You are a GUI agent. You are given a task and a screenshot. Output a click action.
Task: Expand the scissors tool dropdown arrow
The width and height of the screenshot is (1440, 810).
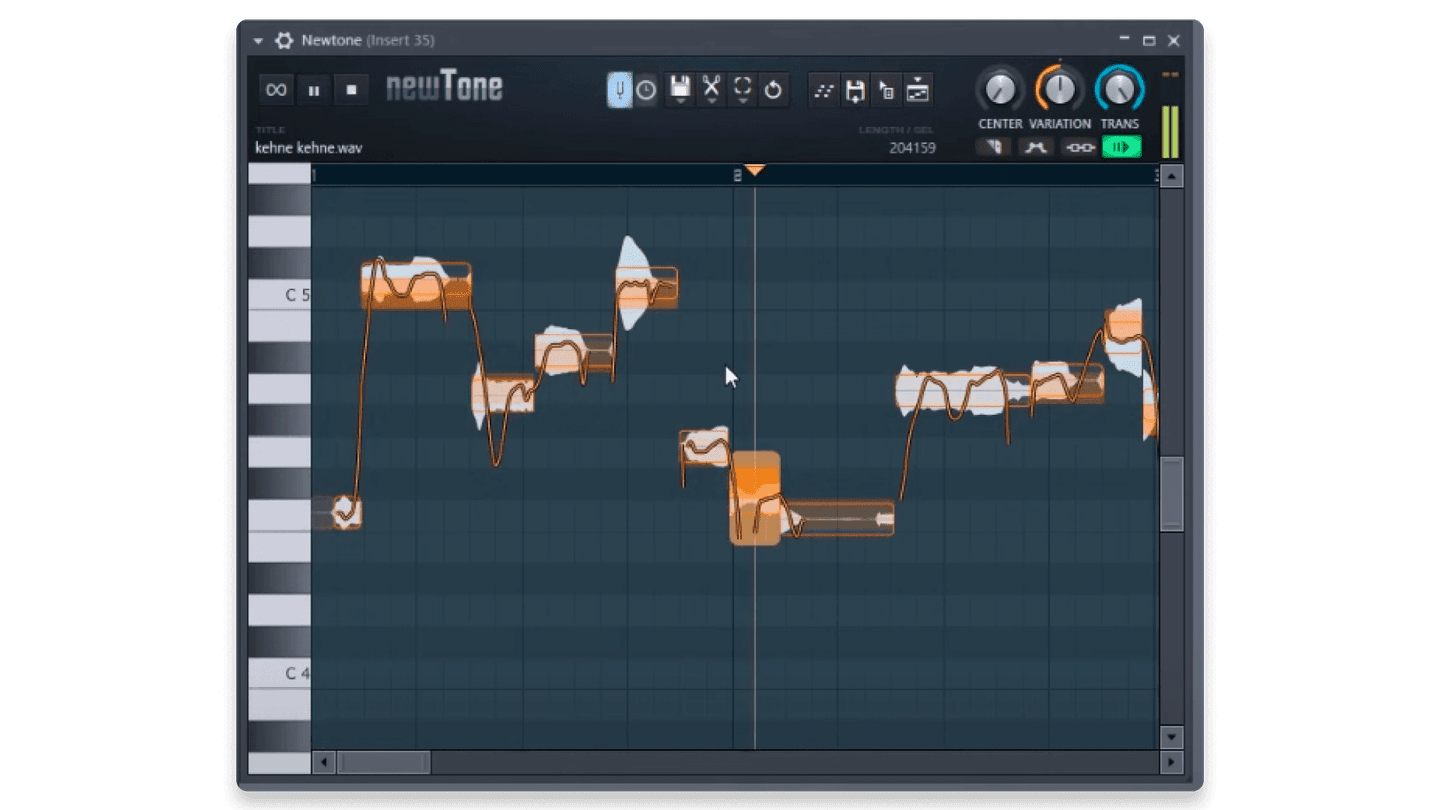(x=712, y=101)
